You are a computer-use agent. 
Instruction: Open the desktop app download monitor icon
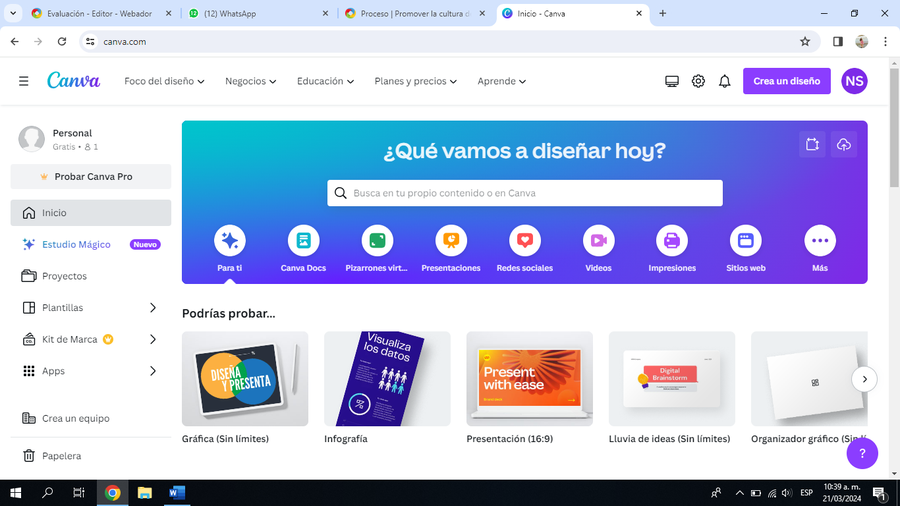pos(672,81)
